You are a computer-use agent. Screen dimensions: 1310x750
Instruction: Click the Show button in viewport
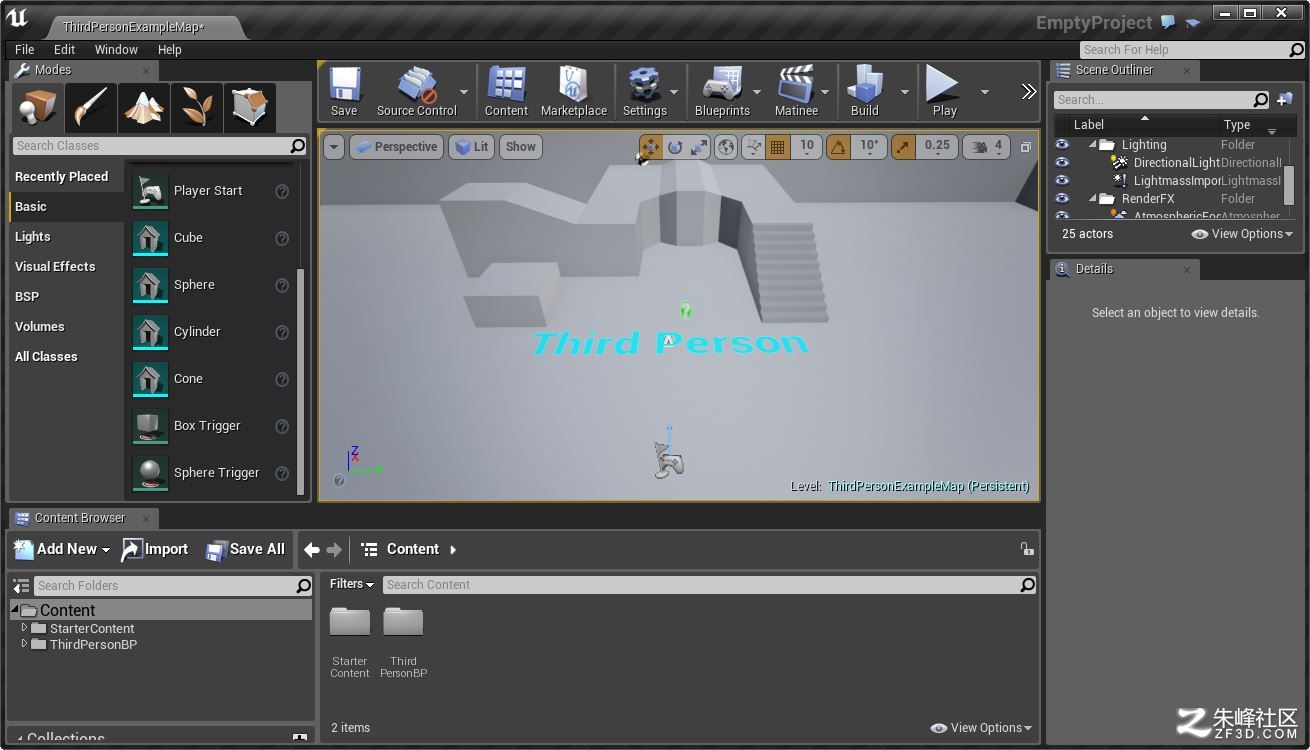click(x=520, y=147)
